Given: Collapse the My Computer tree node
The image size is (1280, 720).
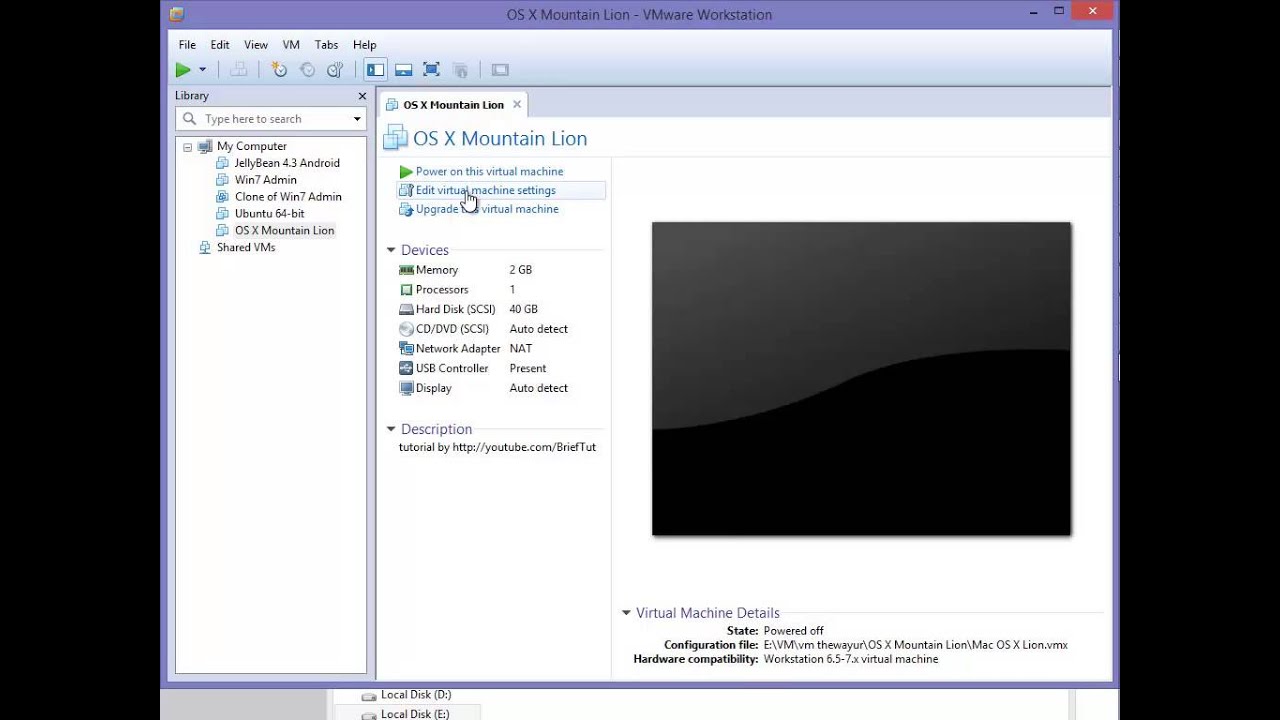Looking at the screenshot, I should tap(187, 147).
